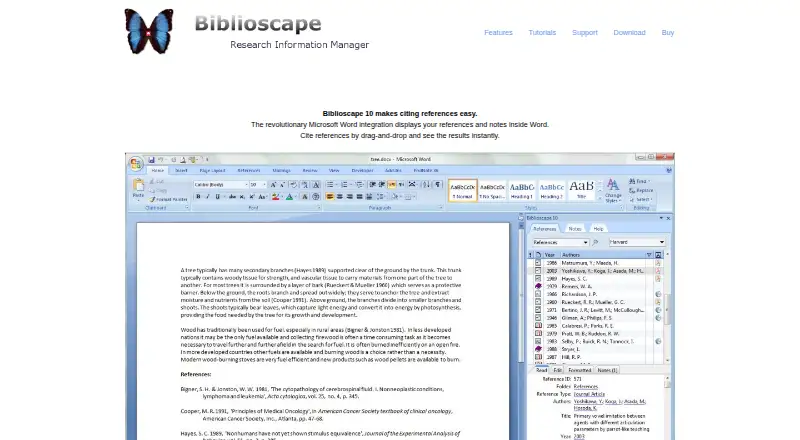This screenshot has width=800, height=440.
Task: Switch to the Mailings ribbon tab
Action: tap(281, 170)
